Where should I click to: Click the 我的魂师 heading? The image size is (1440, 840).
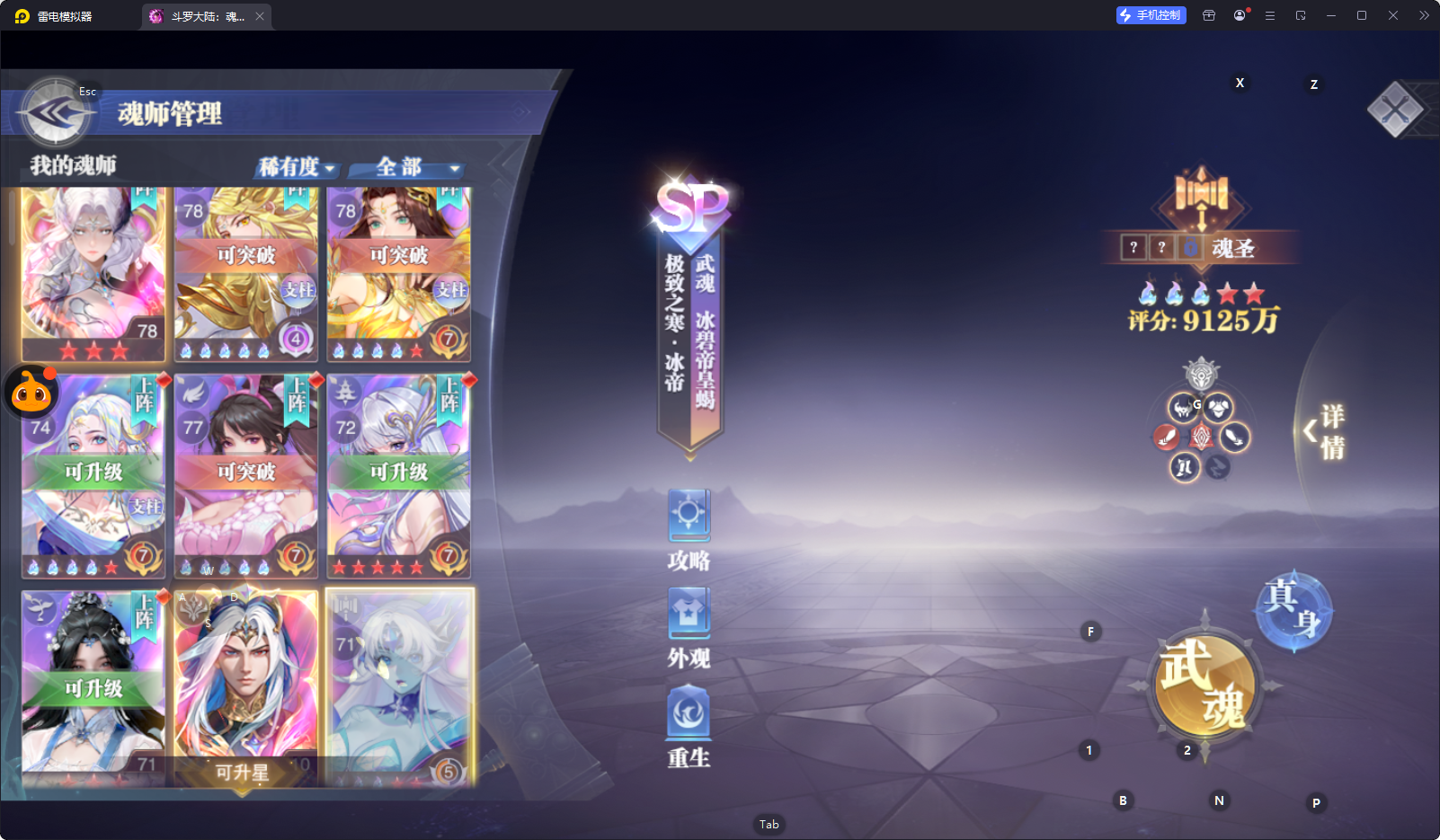(x=73, y=165)
